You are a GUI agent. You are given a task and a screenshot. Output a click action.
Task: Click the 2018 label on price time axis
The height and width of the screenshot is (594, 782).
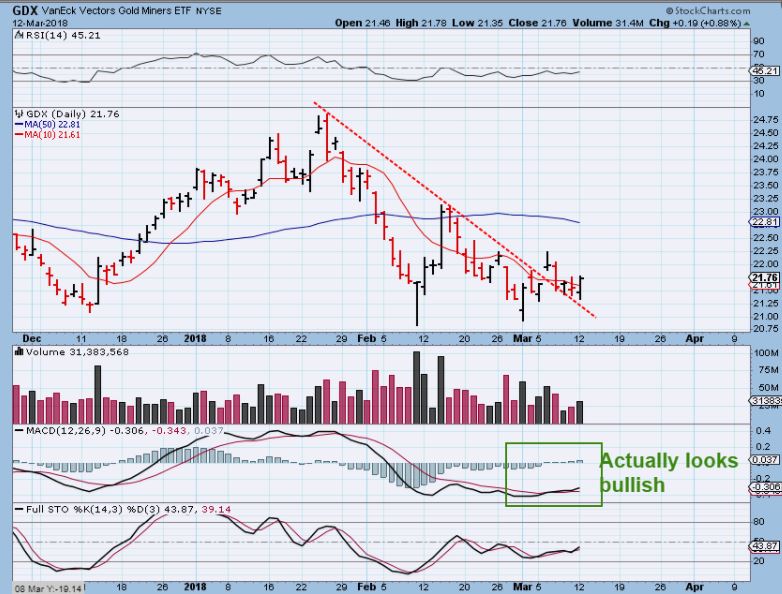(x=195, y=338)
